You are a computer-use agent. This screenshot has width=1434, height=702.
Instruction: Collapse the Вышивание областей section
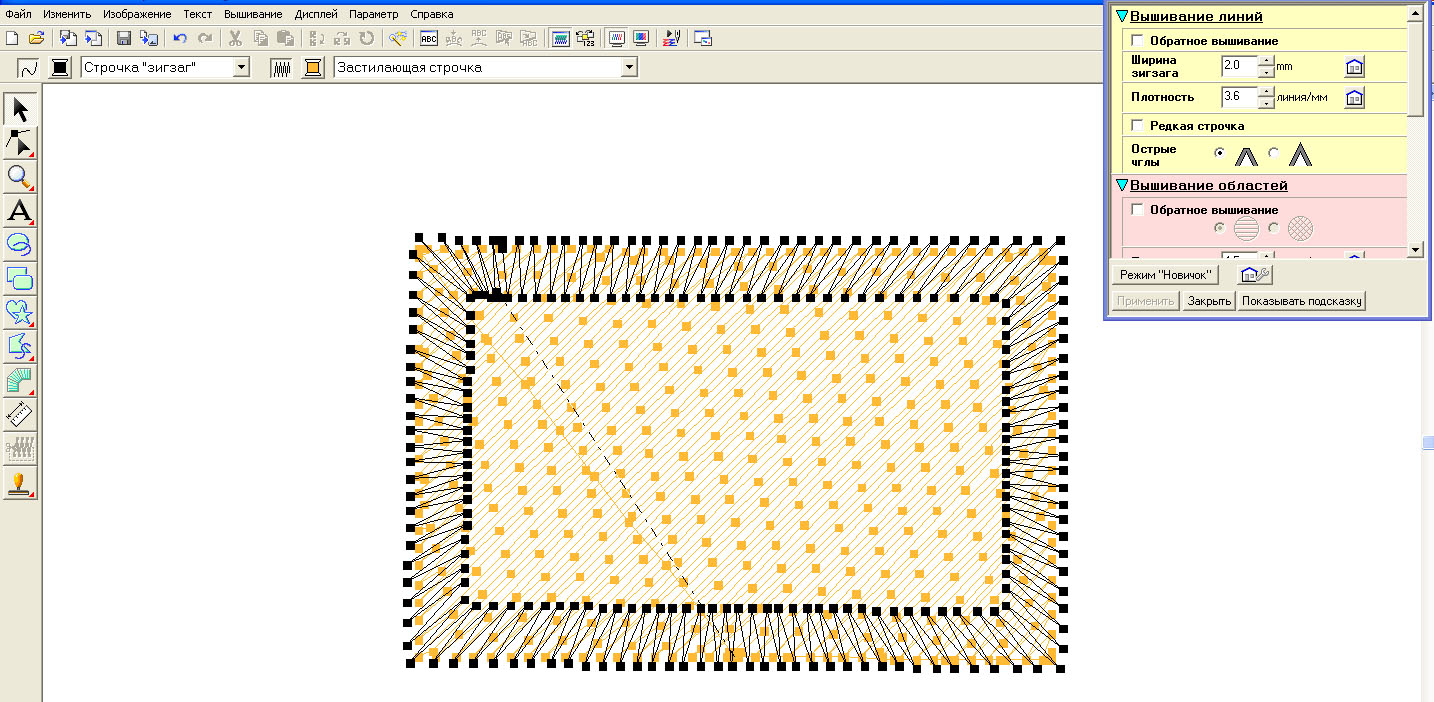1122,186
